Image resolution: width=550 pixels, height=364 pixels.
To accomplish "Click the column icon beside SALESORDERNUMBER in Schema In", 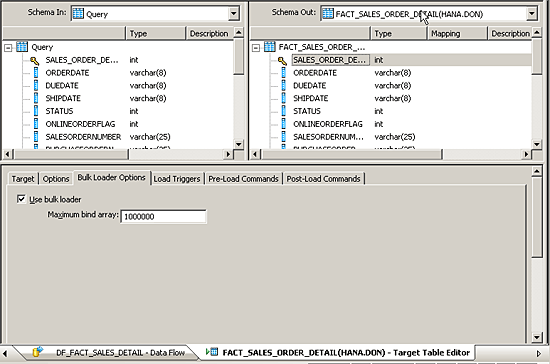I will coord(36,136).
